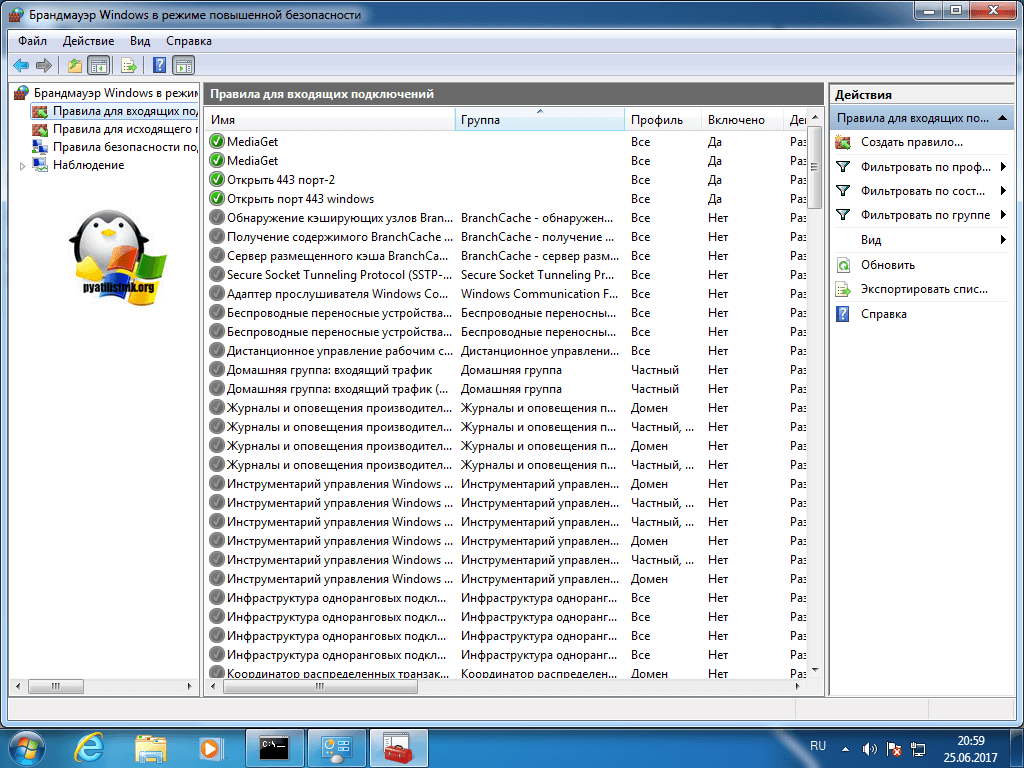Click the 'Обновить' refresh icon in Actions pane

(843, 266)
